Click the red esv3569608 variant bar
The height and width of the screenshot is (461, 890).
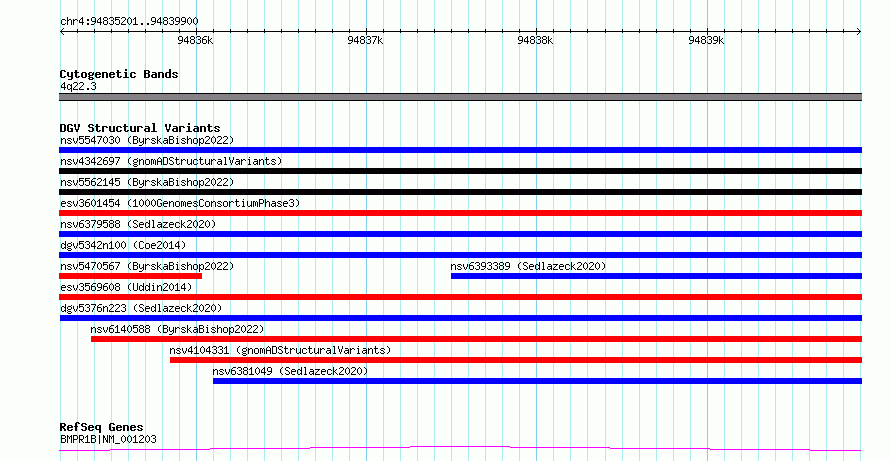click(460, 297)
